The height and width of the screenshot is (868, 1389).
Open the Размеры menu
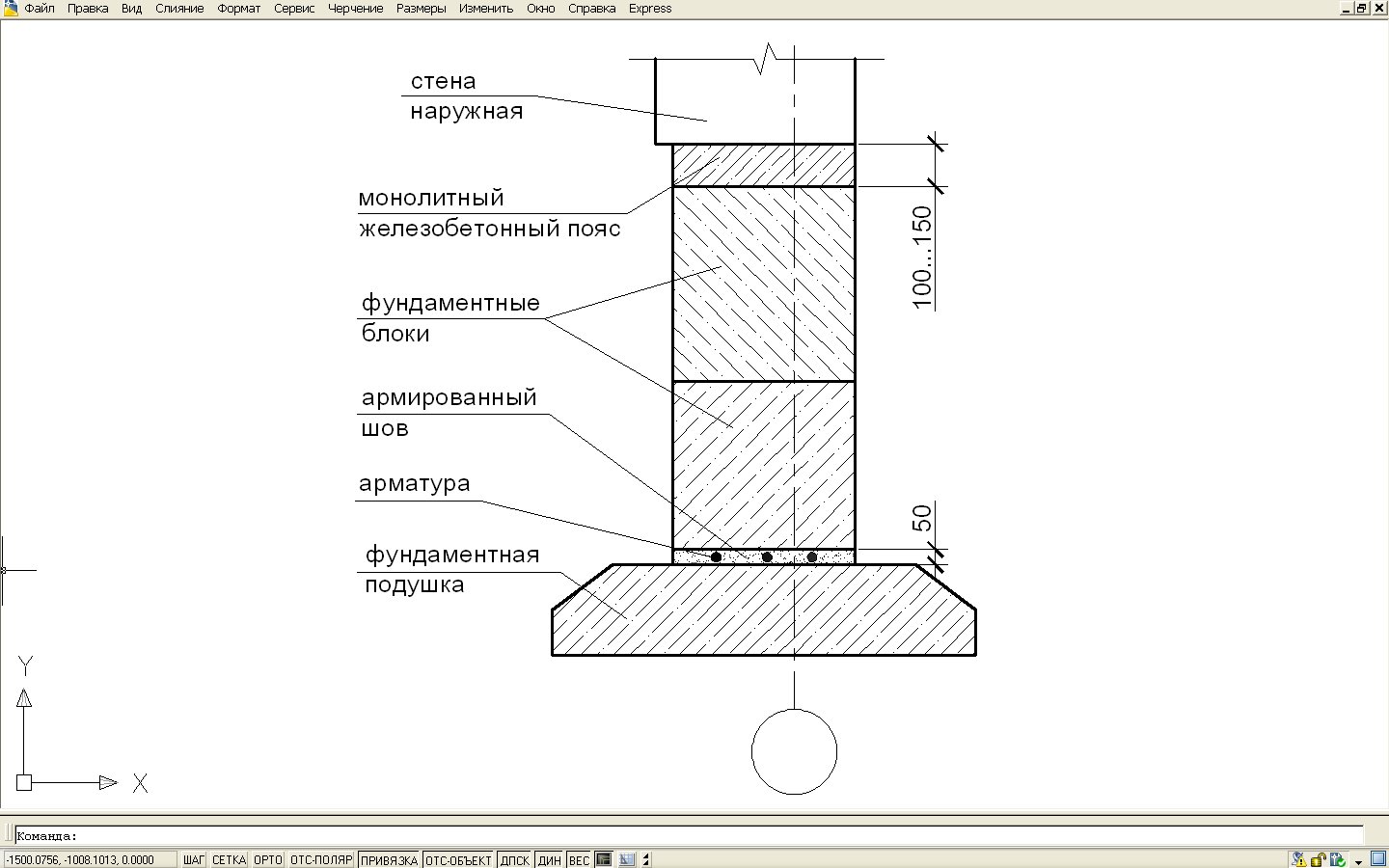click(421, 8)
